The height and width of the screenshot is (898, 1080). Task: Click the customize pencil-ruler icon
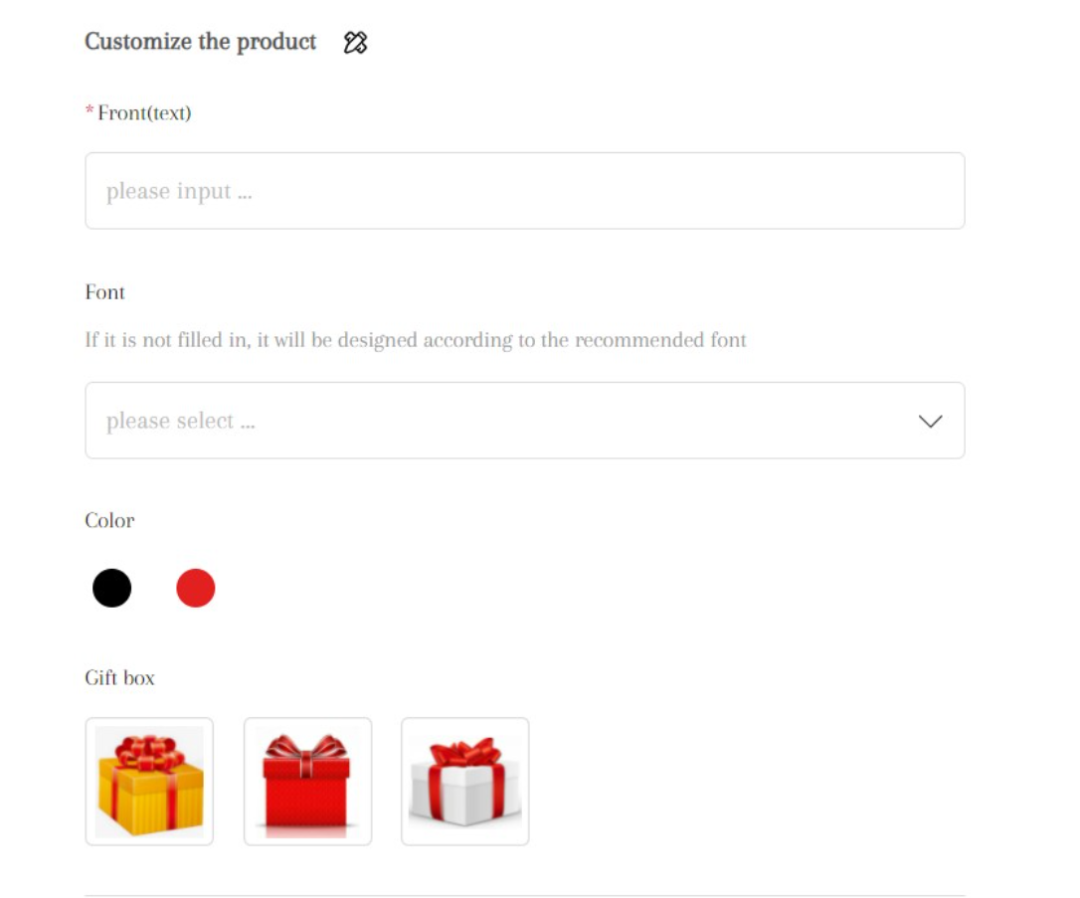(x=355, y=42)
